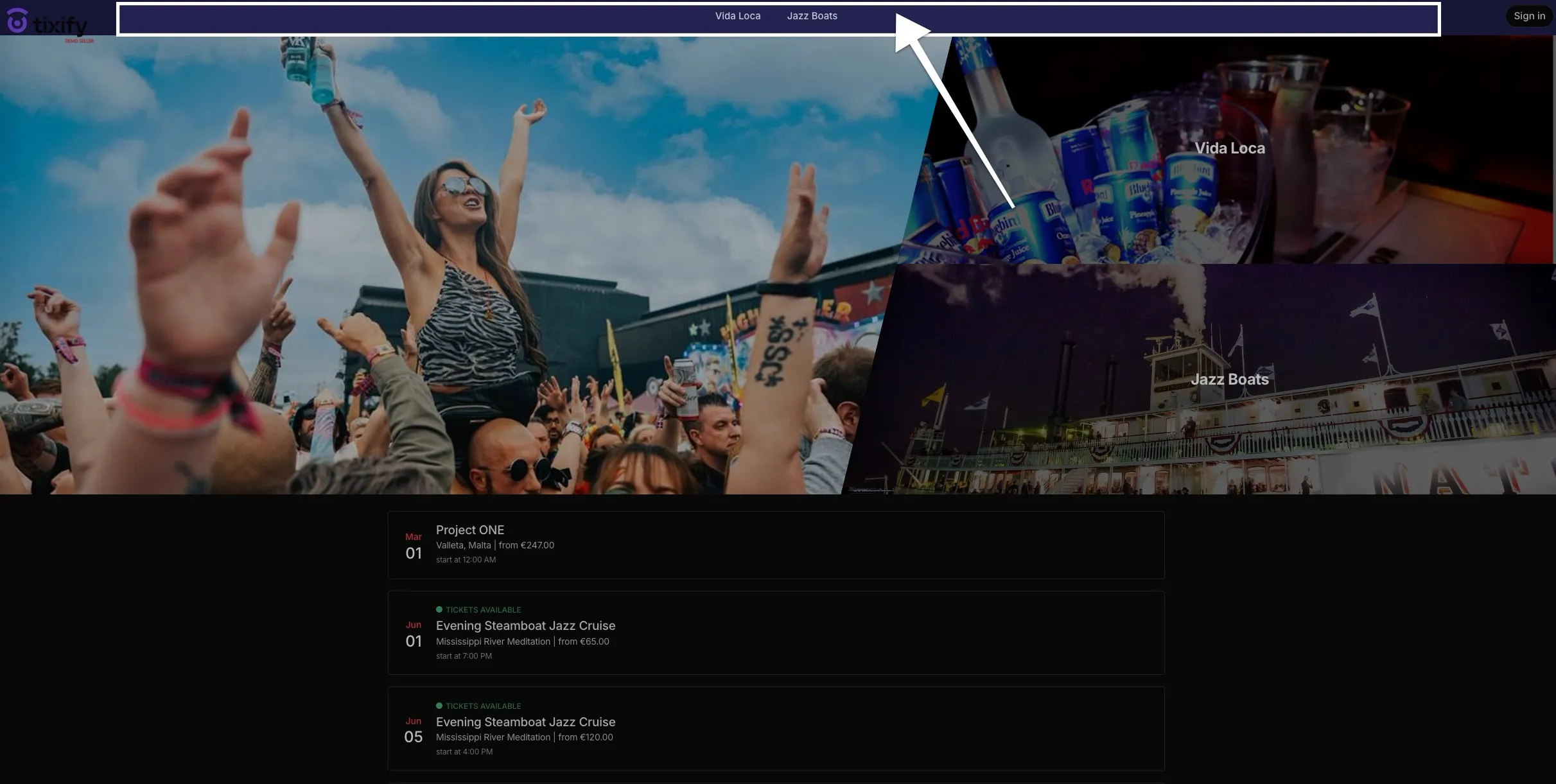Click "Mississippi River Meditation | from €65.00" text
The width and height of the screenshot is (1556, 784).
click(x=522, y=641)
